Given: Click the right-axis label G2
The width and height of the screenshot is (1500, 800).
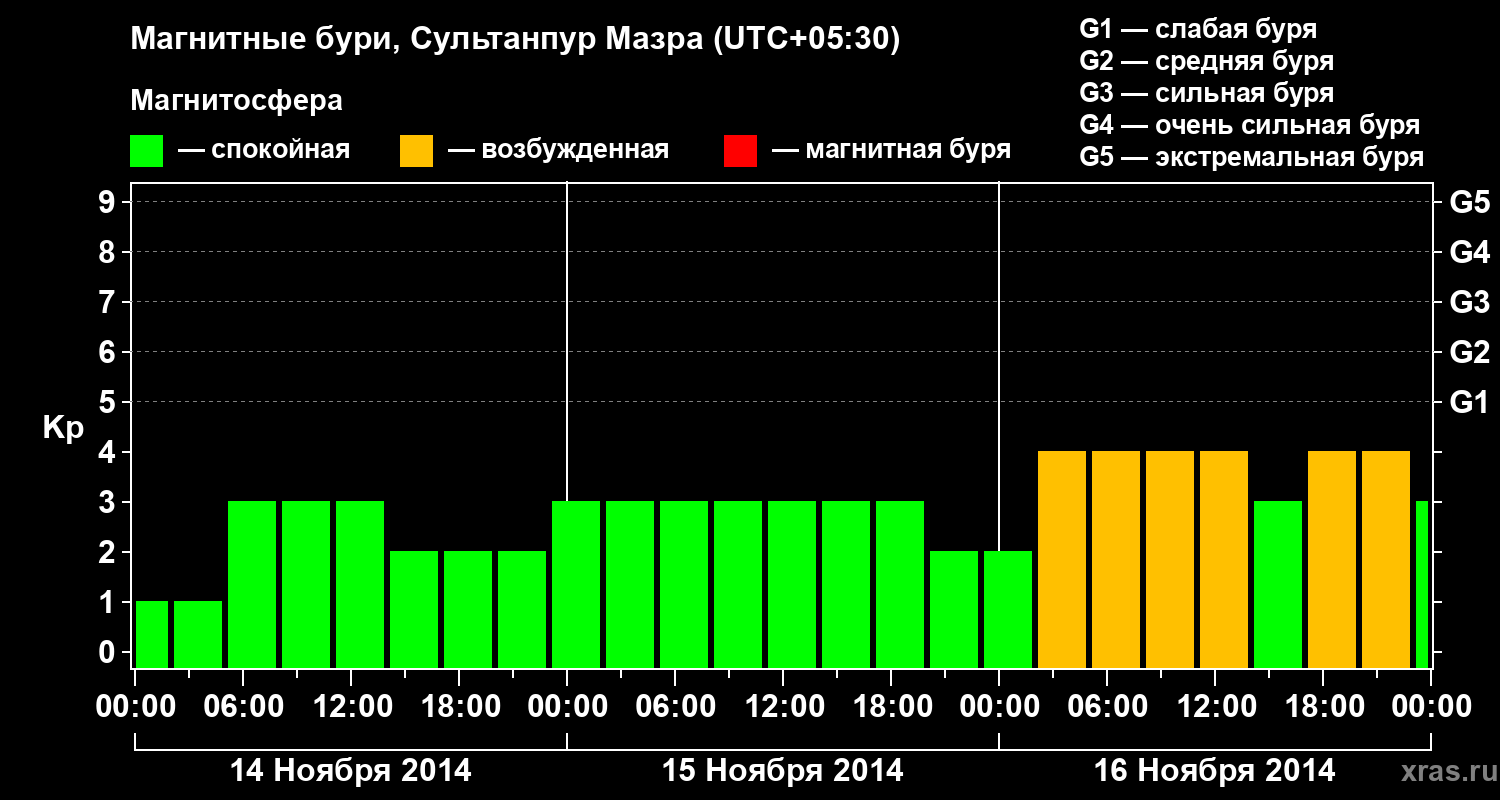Looking at the screenshot, I should tap(1470, 352).
